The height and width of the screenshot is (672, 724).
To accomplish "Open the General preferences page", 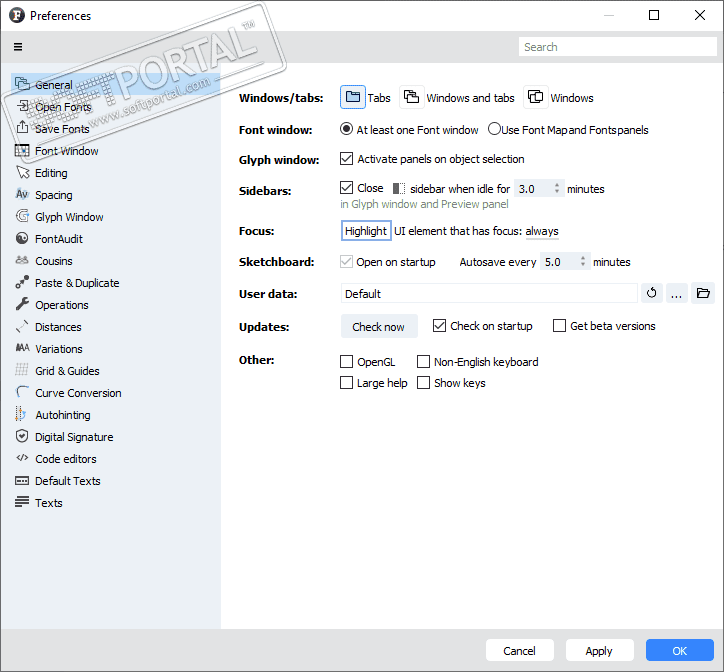I will tap(115, 85).
